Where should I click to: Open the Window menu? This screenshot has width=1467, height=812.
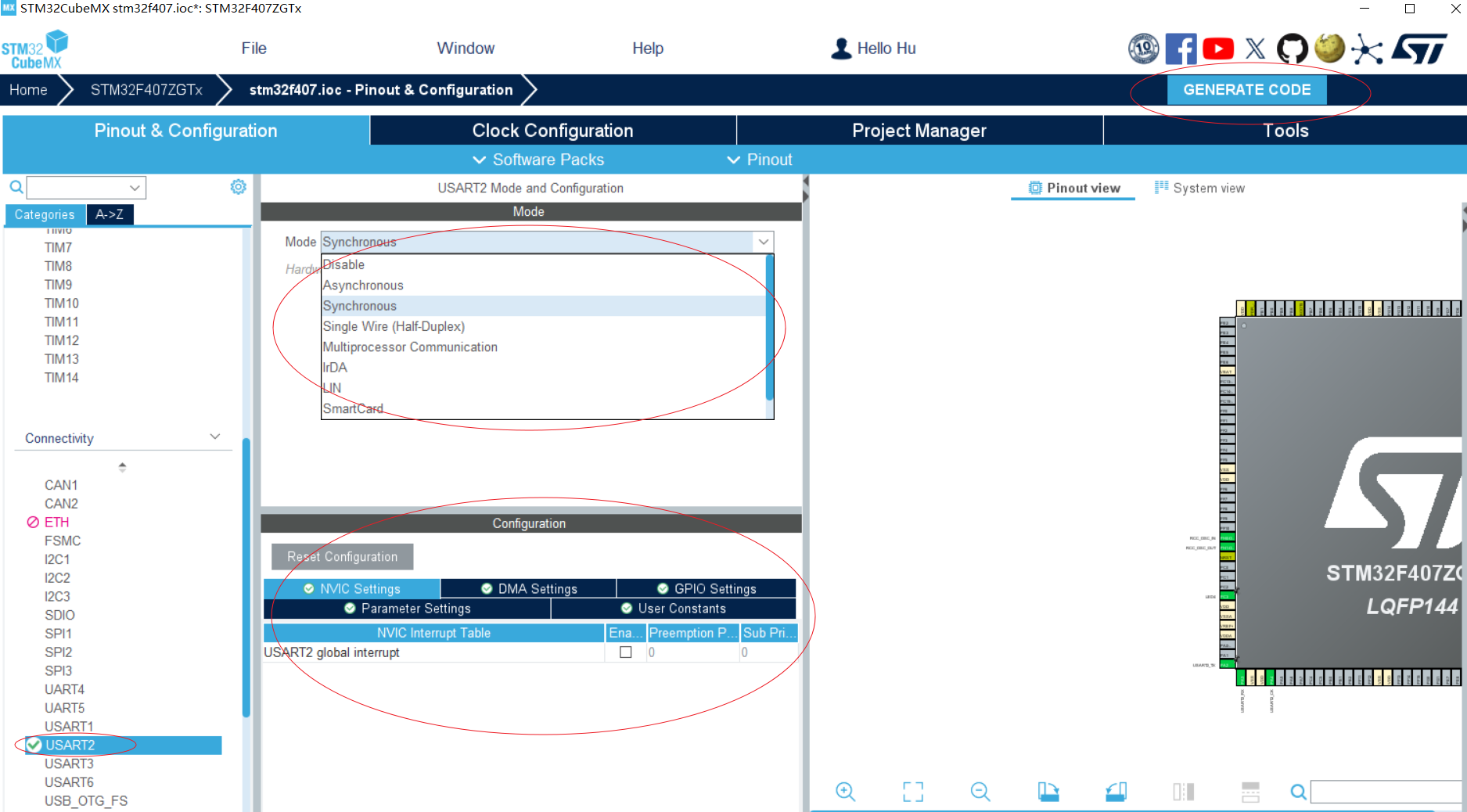(x=466, y=49)
